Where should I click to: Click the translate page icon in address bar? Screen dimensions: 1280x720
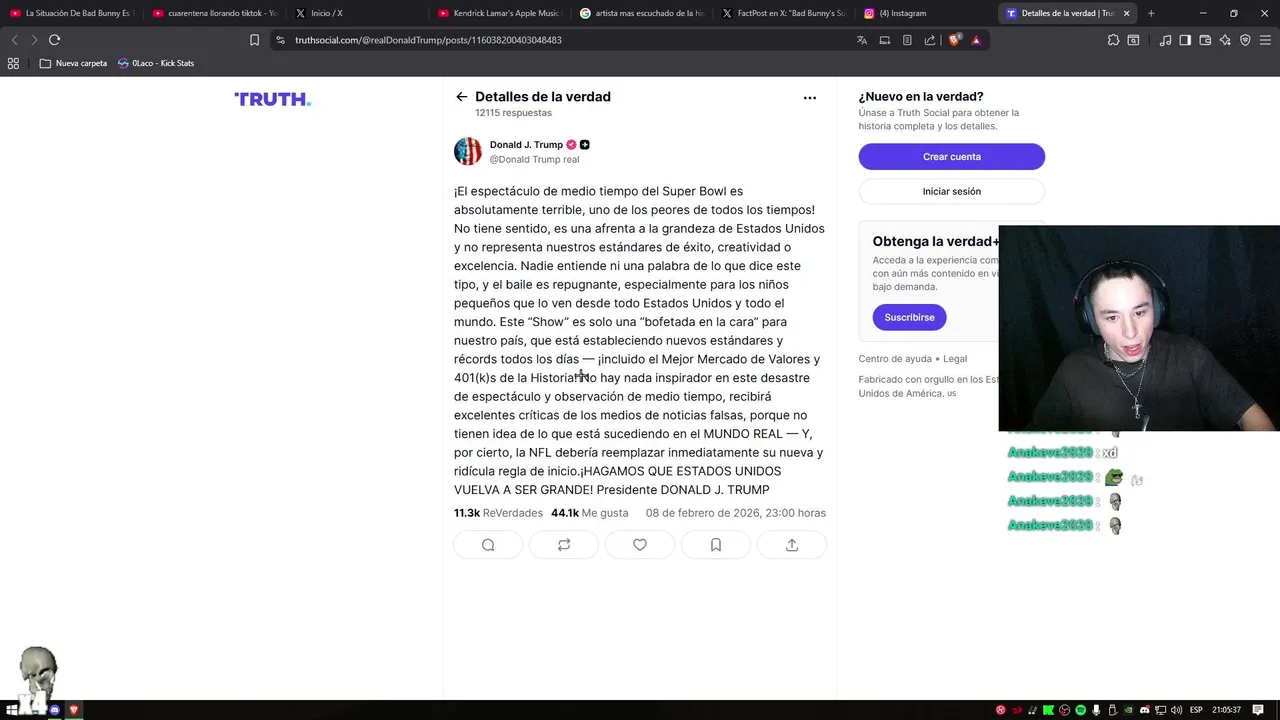click(862, 40)
